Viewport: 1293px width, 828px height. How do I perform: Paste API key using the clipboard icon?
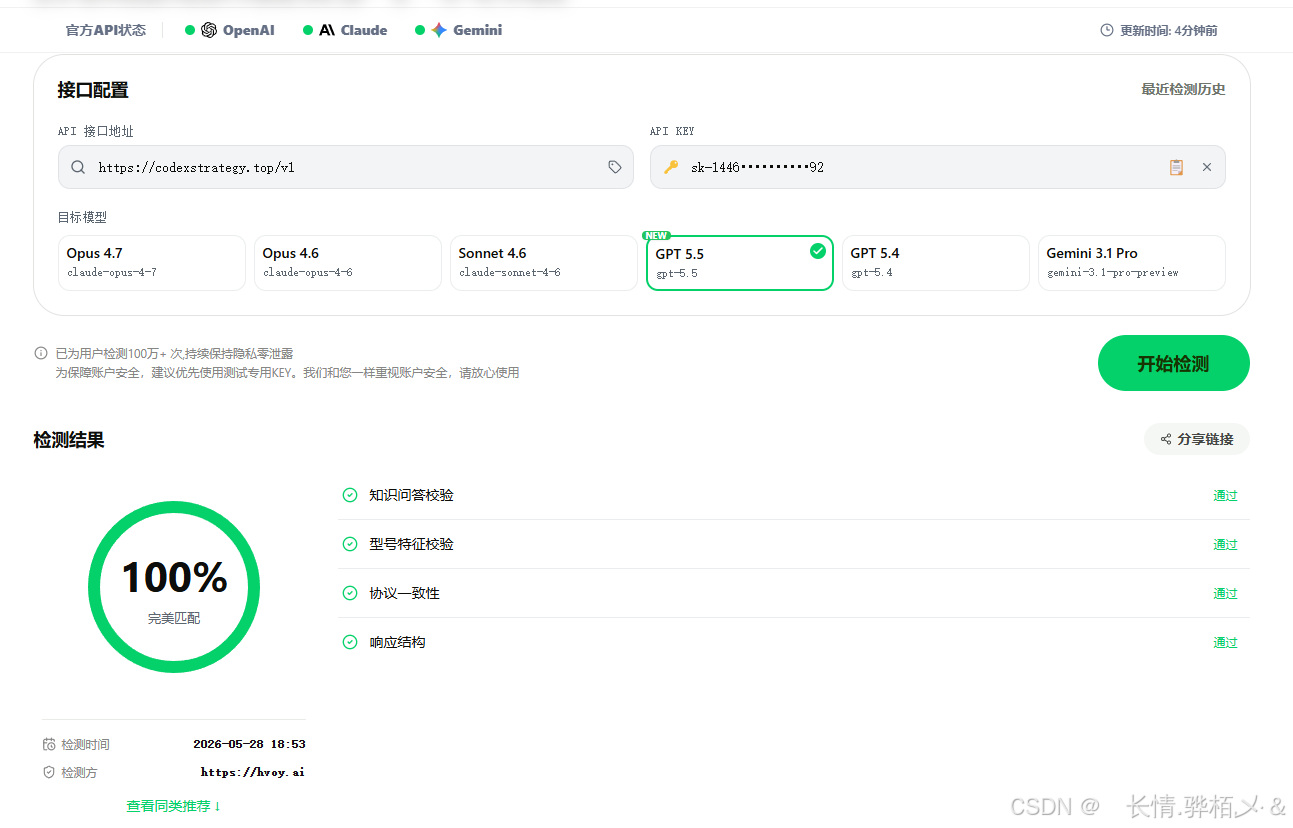(1176, 167)
